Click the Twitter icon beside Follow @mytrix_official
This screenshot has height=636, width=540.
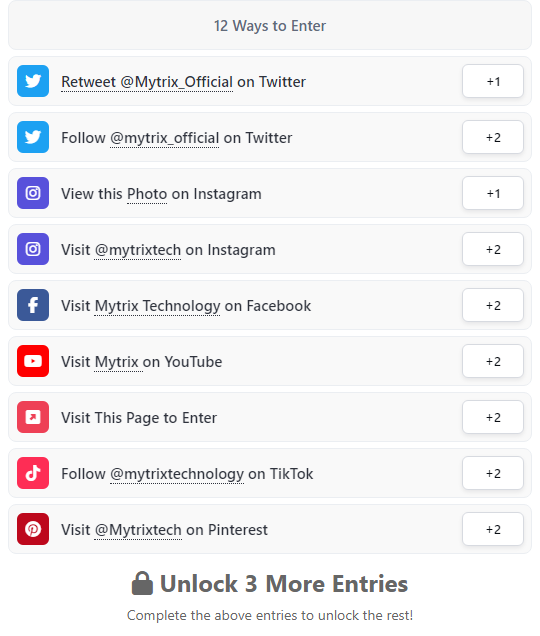coord(33,137)
